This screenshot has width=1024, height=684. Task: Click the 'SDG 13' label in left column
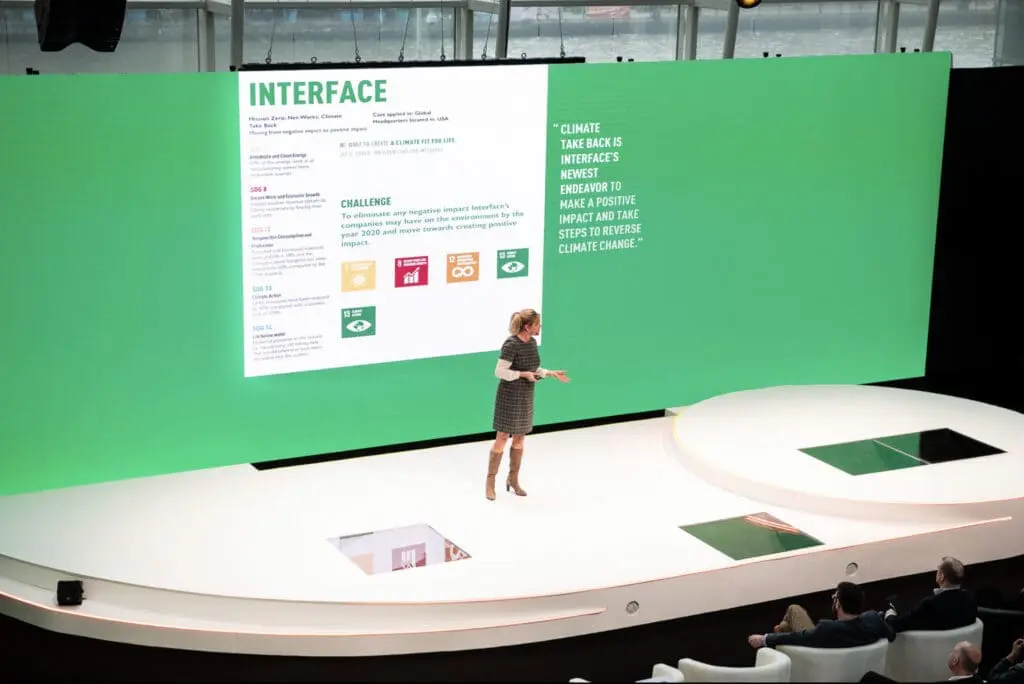click(x=262, y=289)
